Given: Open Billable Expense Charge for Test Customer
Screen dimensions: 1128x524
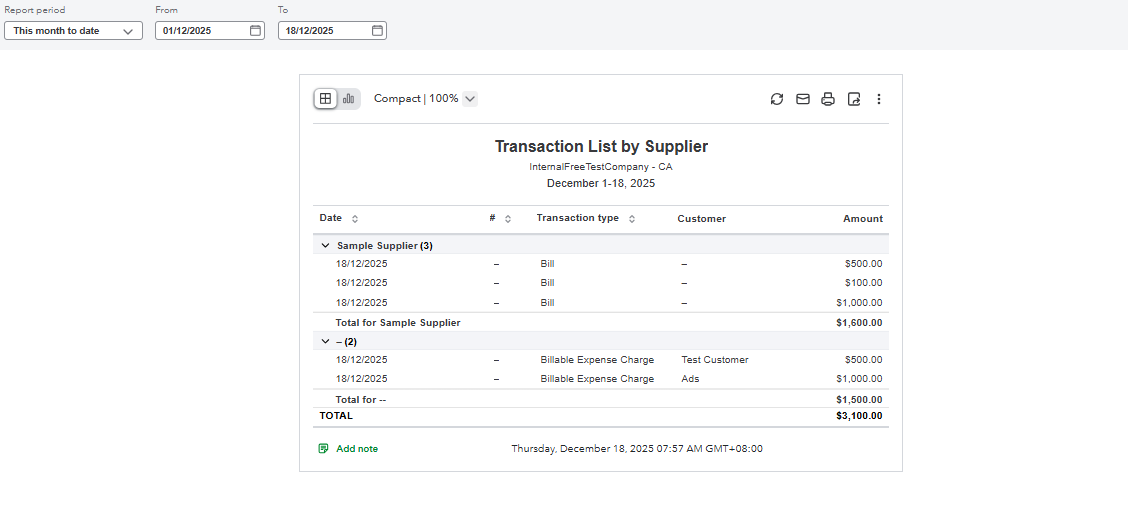Looking at the screenshot, I should click(597, 360).
